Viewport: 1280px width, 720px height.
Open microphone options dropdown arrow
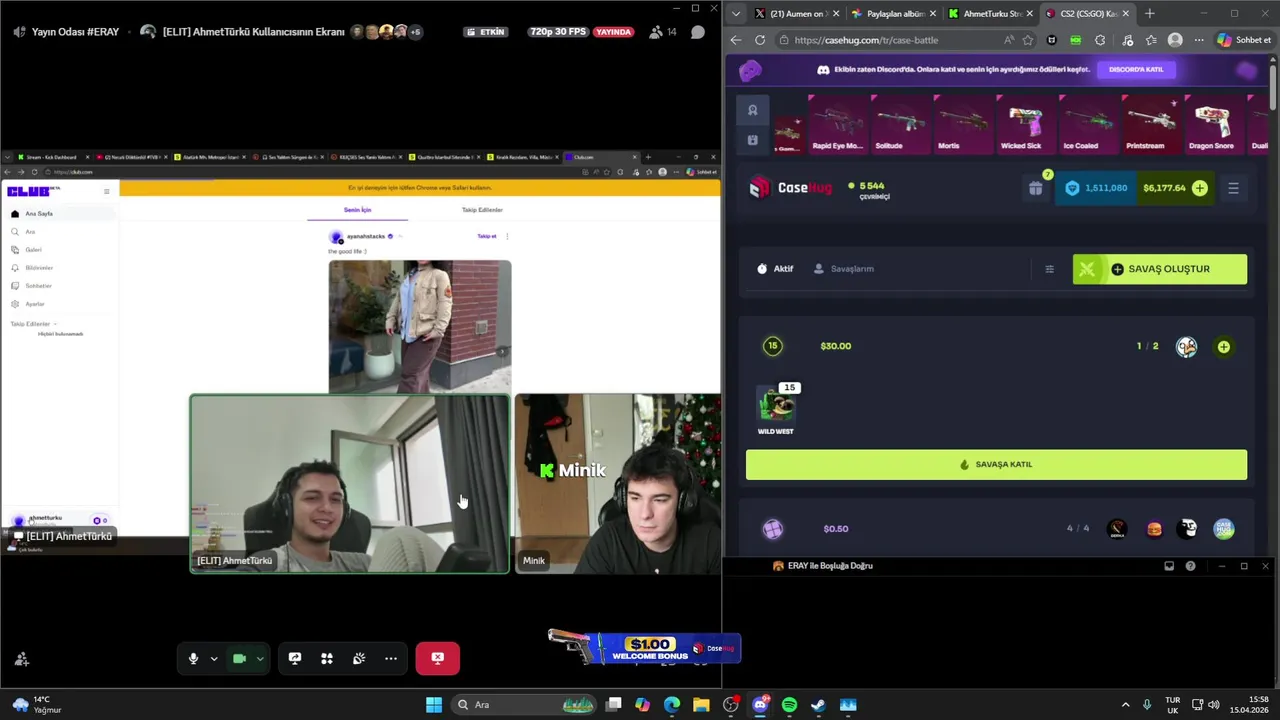pyautogui.click(x=214, y=658)
